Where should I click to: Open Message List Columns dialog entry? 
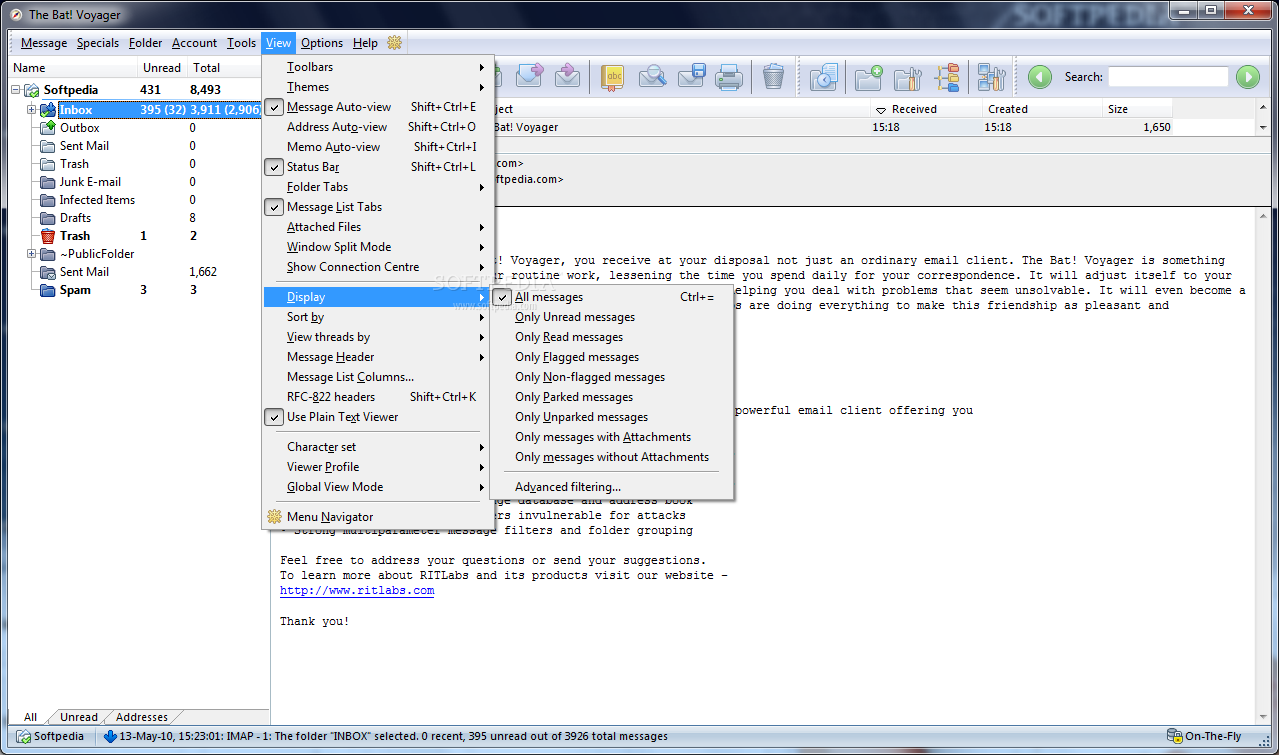click(x=378, y=377)
